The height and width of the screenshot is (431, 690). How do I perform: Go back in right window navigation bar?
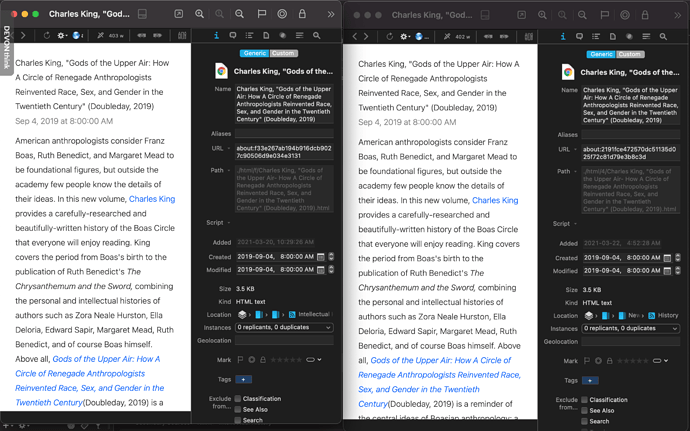coord(355,37)
